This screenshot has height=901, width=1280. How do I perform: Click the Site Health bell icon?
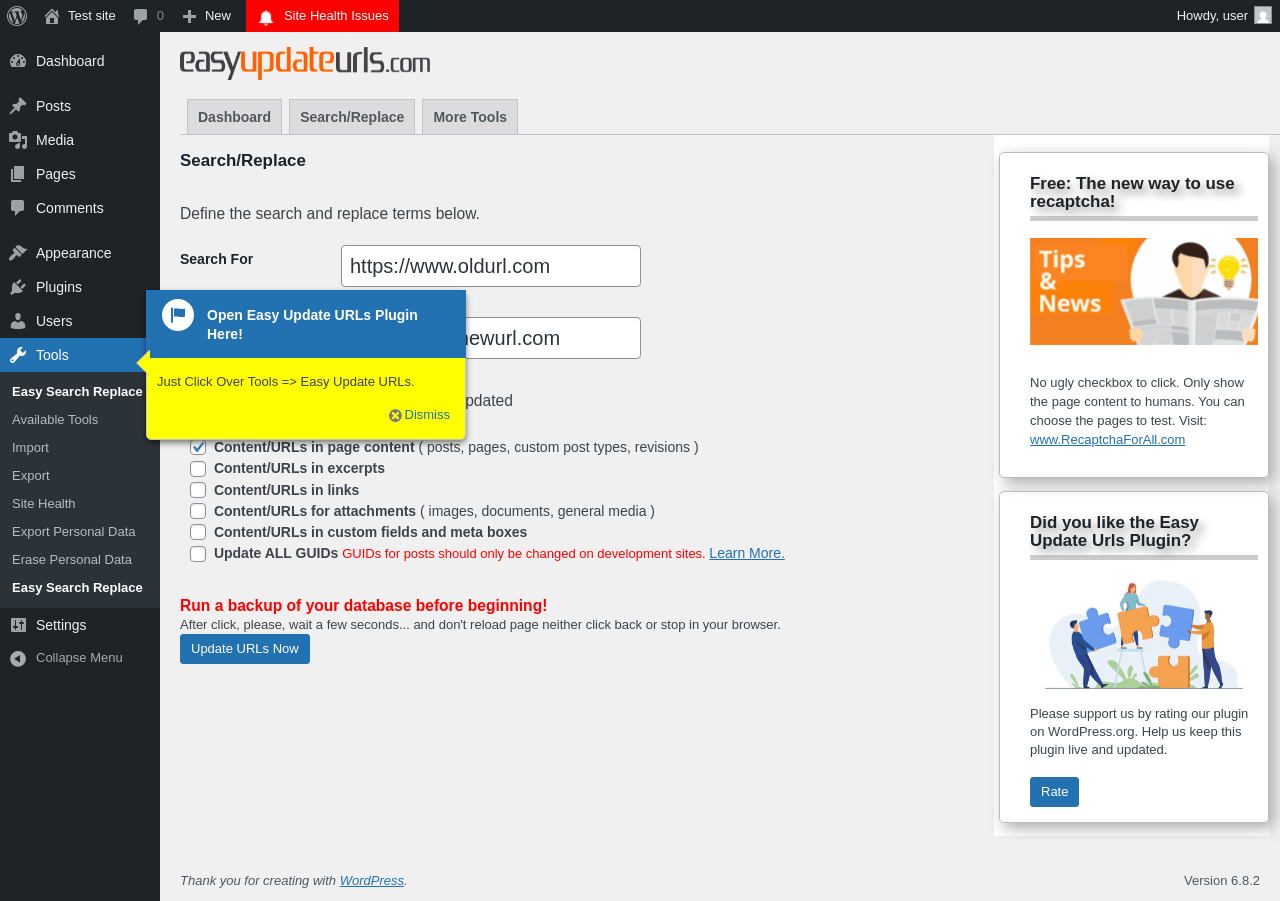coord(266,17)
